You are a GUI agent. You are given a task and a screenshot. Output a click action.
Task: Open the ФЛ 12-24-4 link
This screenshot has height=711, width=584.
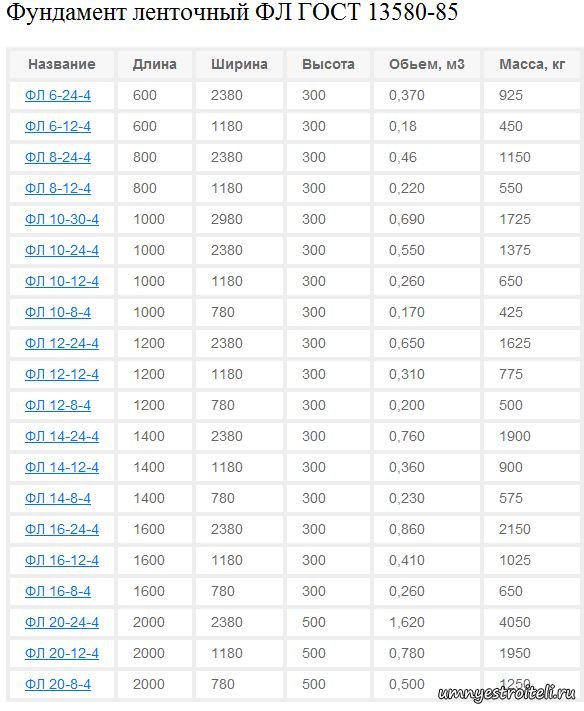click(x=62, y=343)
